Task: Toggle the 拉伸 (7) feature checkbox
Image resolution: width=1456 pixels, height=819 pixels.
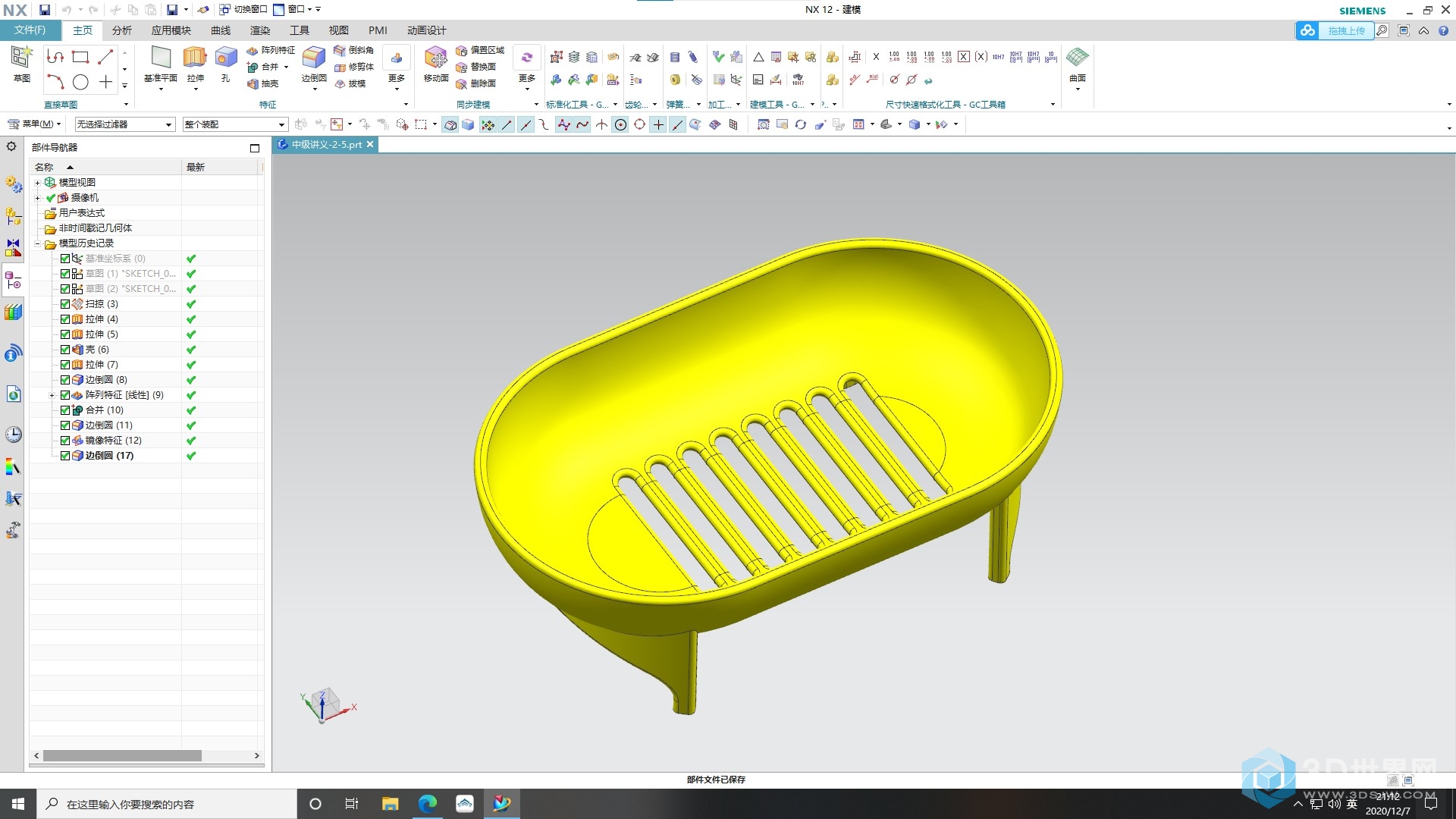Action: point(65,365)
